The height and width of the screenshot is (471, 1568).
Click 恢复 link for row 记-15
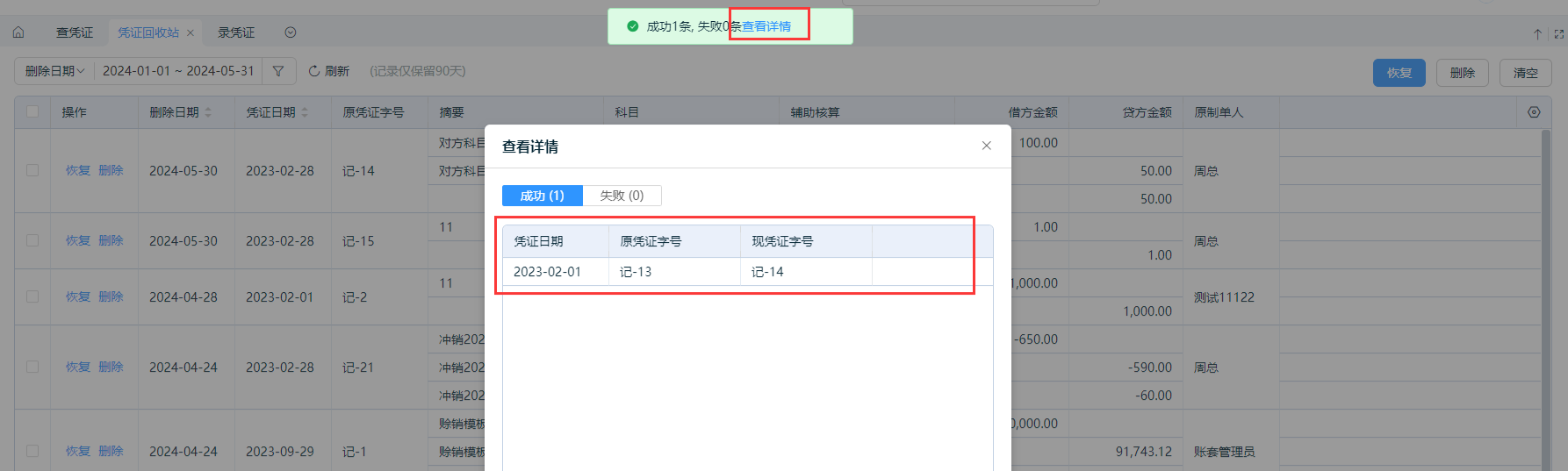[x=78, y=240]
